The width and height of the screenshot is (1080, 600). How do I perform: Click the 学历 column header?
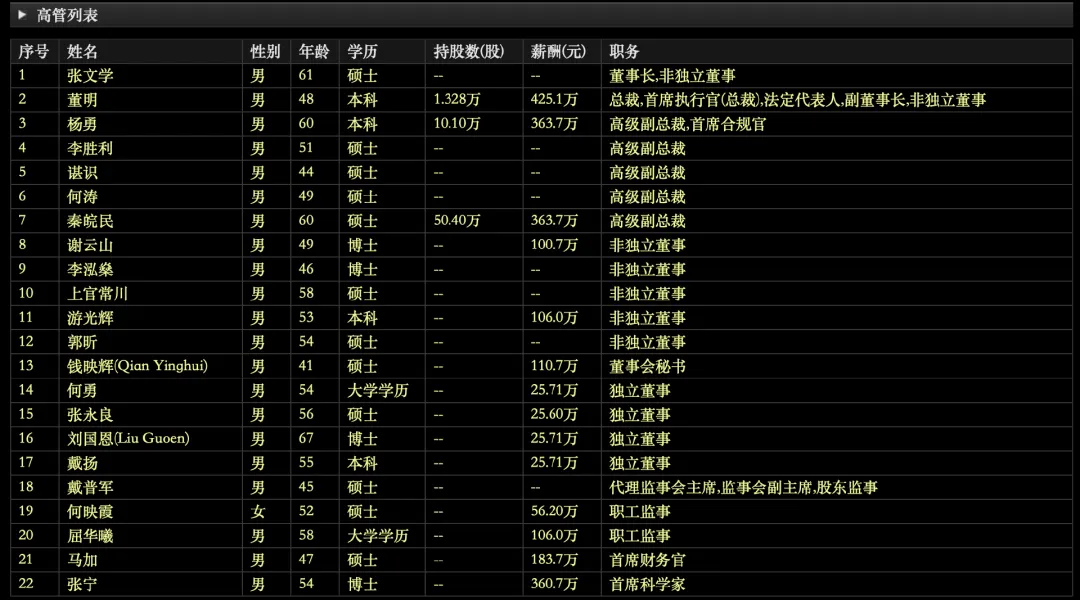(362, 51)
